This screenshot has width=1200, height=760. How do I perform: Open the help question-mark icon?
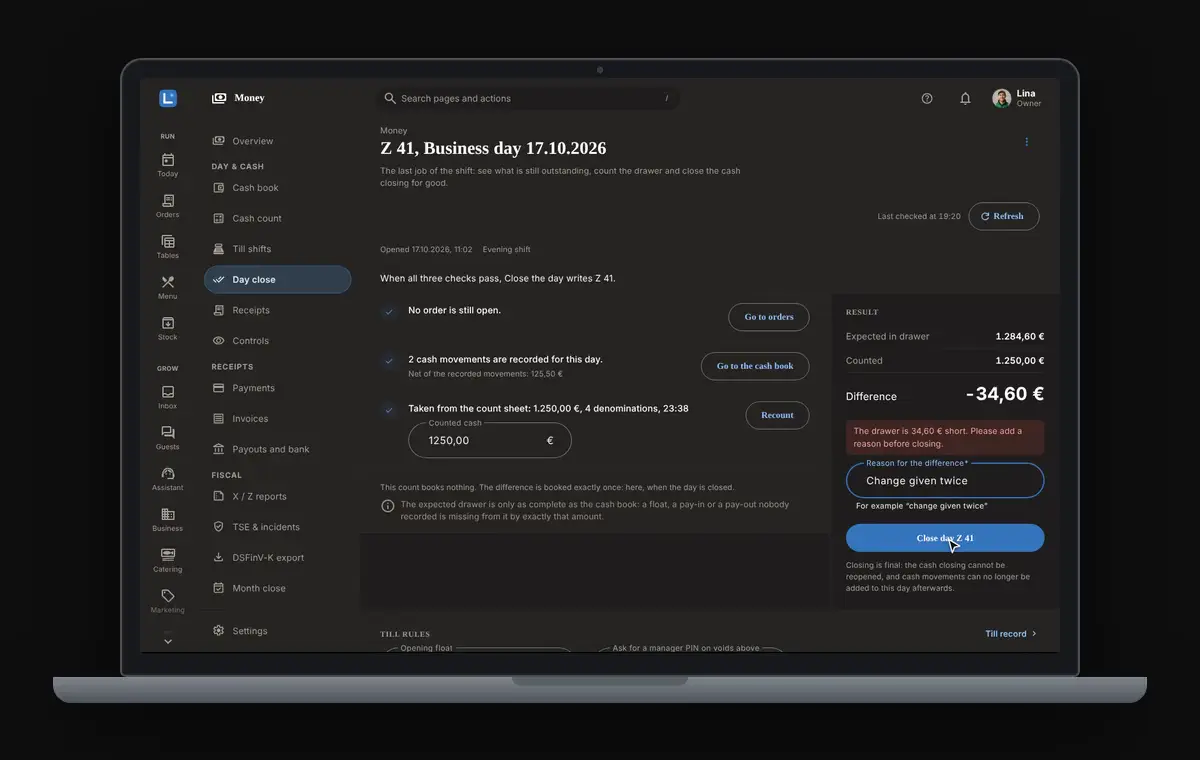(927, 98)
